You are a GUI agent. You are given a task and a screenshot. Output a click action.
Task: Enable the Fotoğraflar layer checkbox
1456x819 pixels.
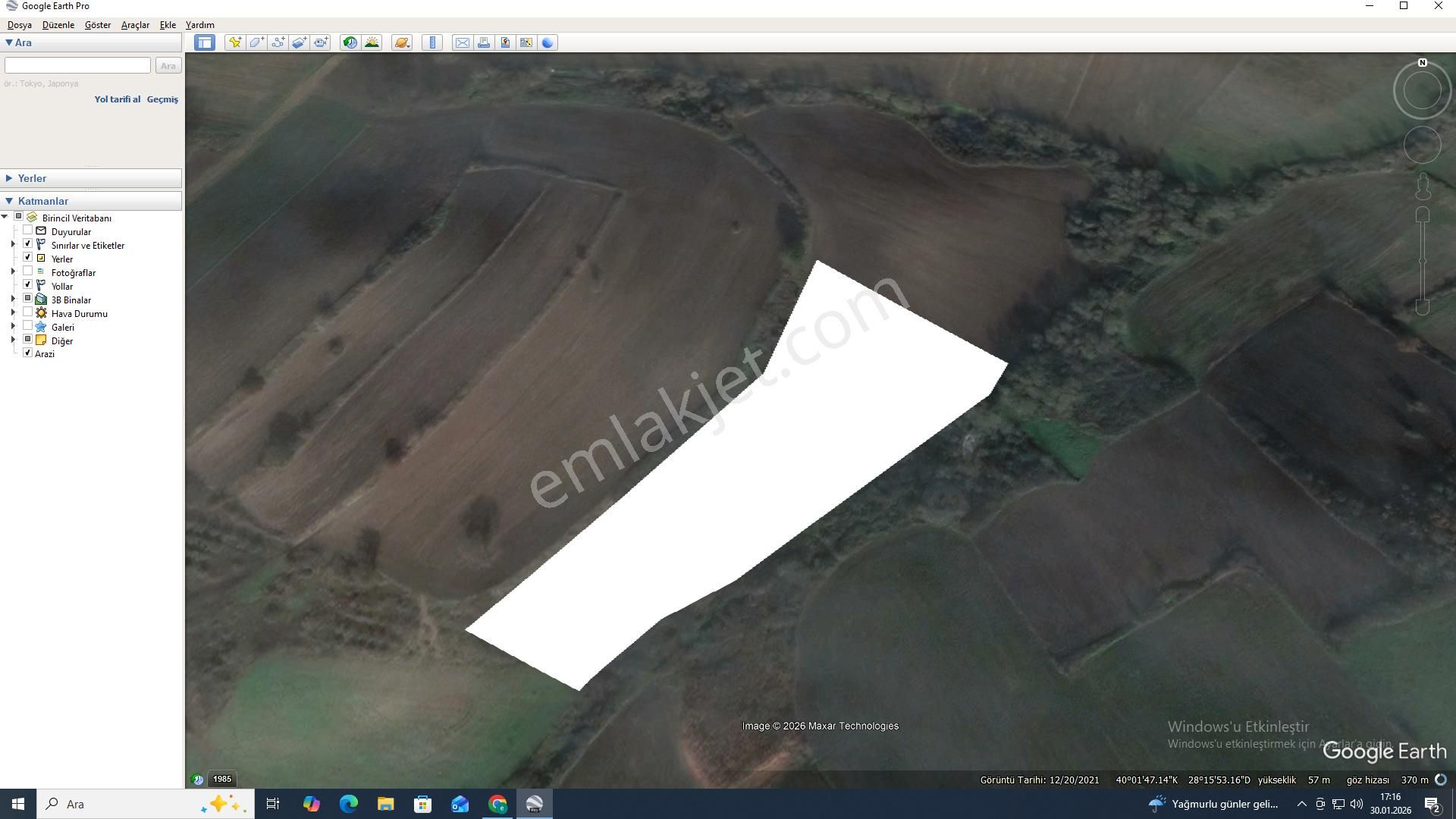pyautogui.click(x=28, y=271)
